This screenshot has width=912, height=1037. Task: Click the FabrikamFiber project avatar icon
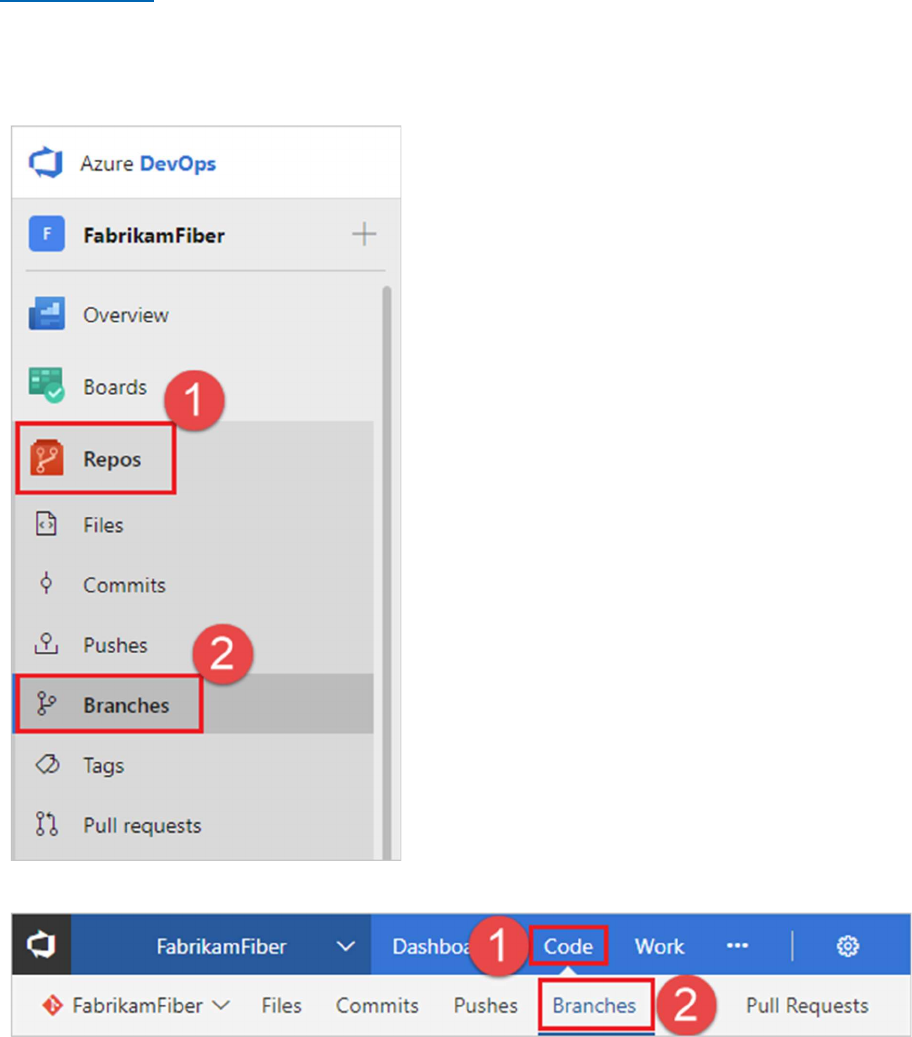pos(46,234)
